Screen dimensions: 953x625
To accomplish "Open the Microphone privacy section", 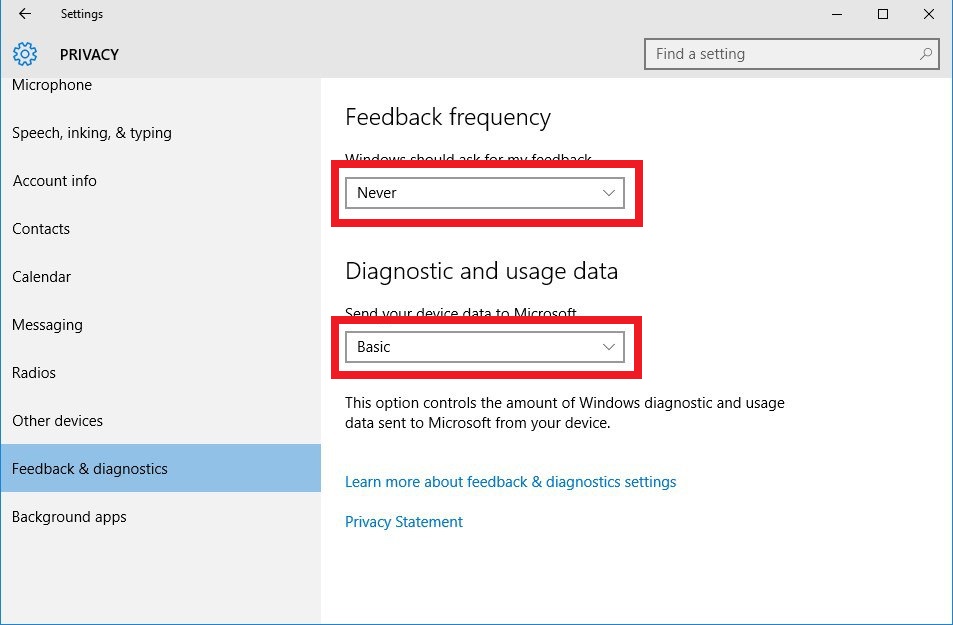I will (x=52, y=86).
